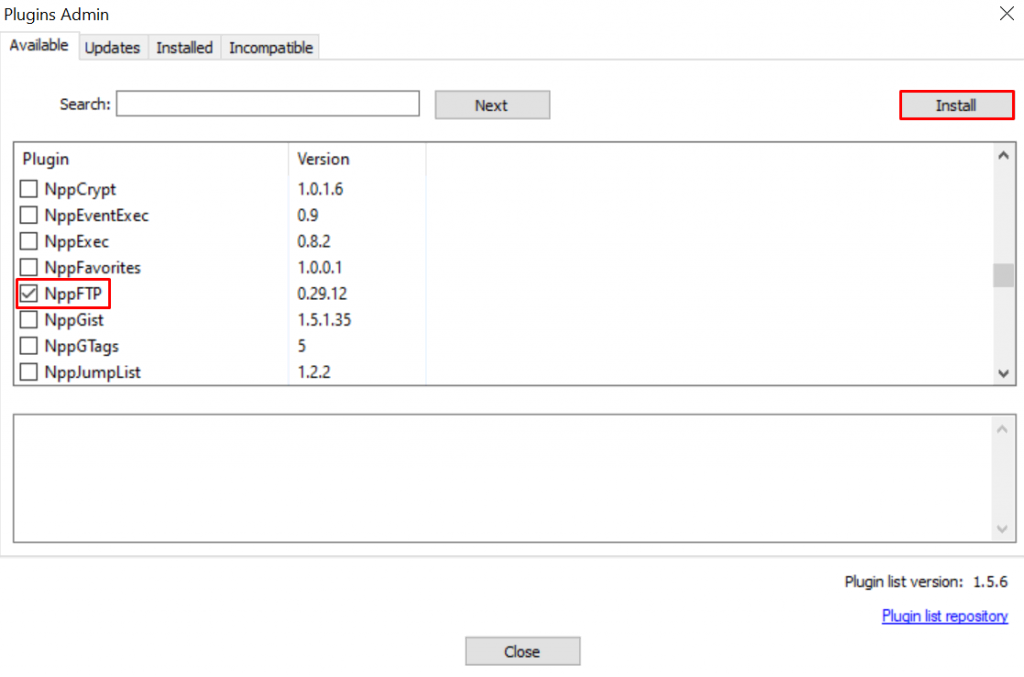1024x677 pixels.
Task: Focus the Search input field
Action: point(268,104)
